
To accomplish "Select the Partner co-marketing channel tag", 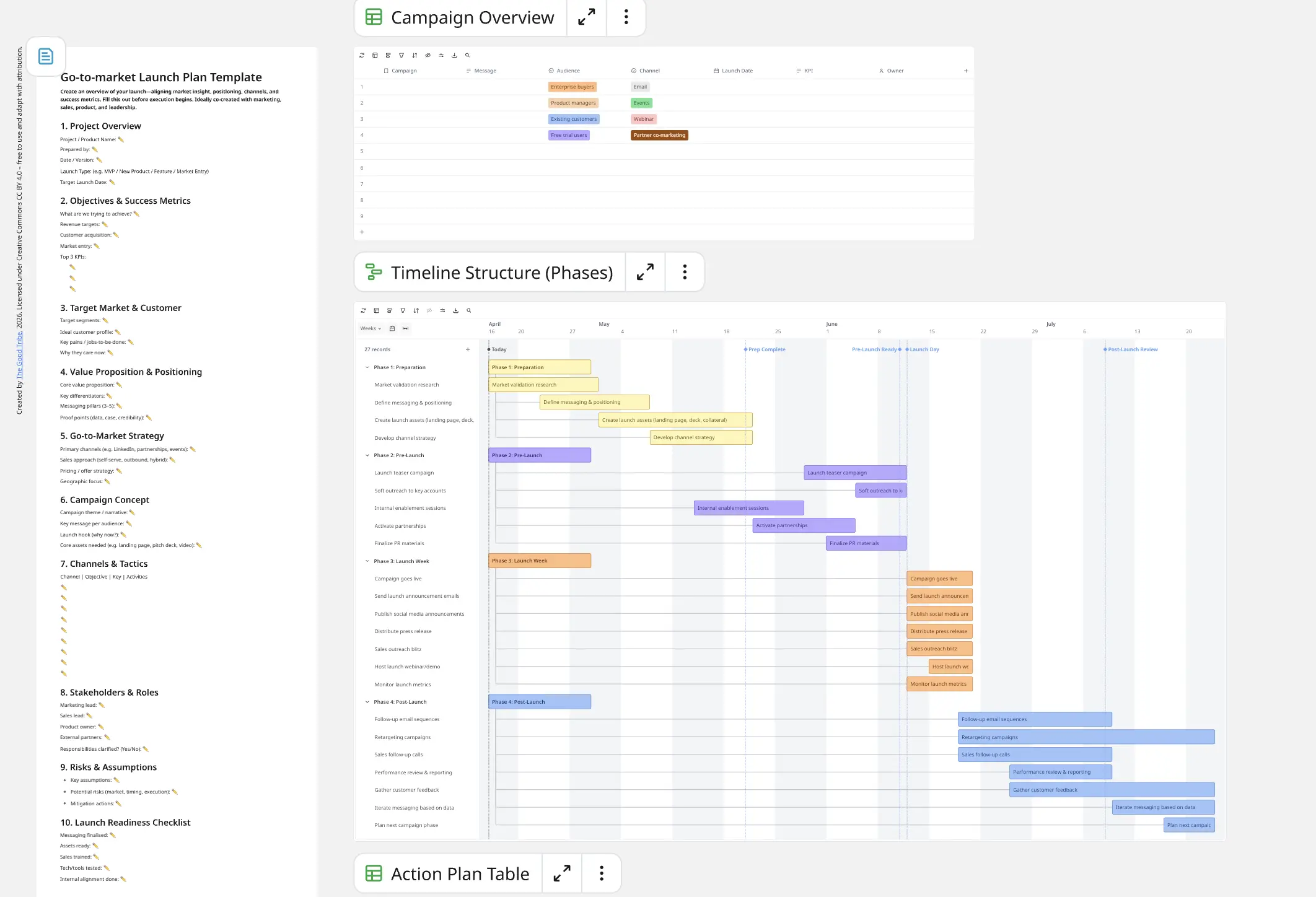I will tap(659, 135).
